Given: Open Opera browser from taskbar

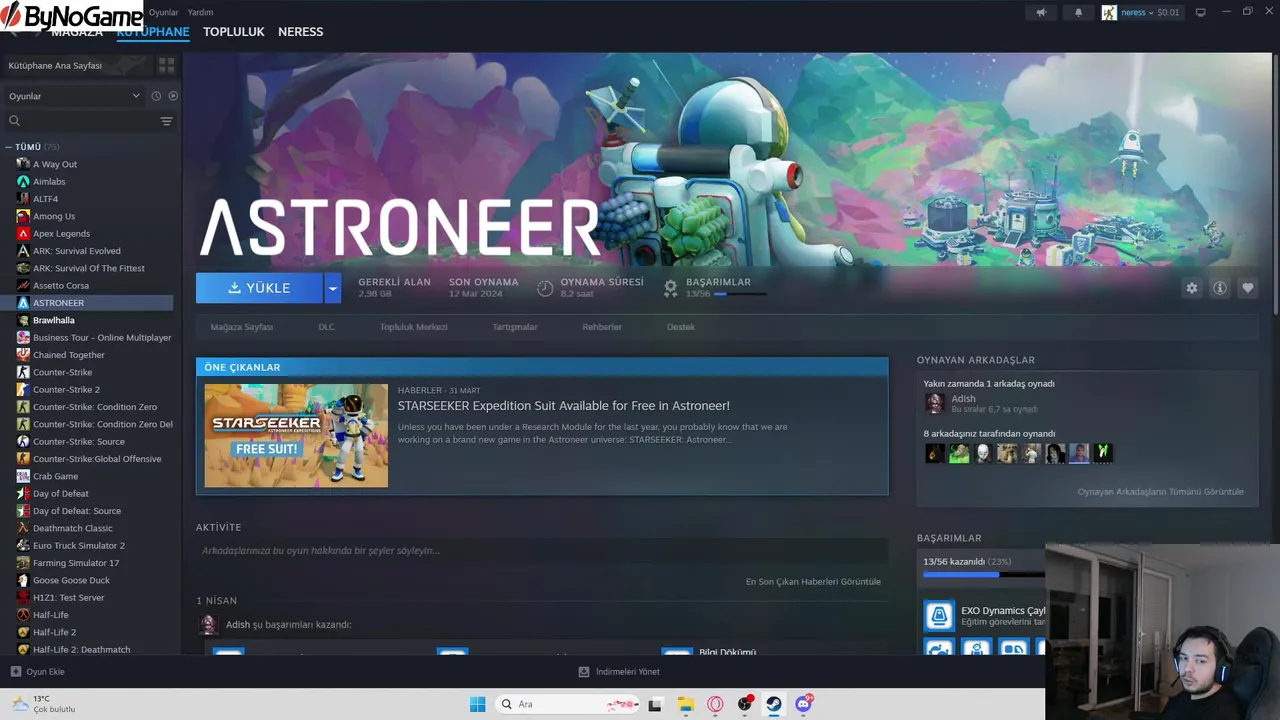Looking at the screenshot, I should 715,704.
